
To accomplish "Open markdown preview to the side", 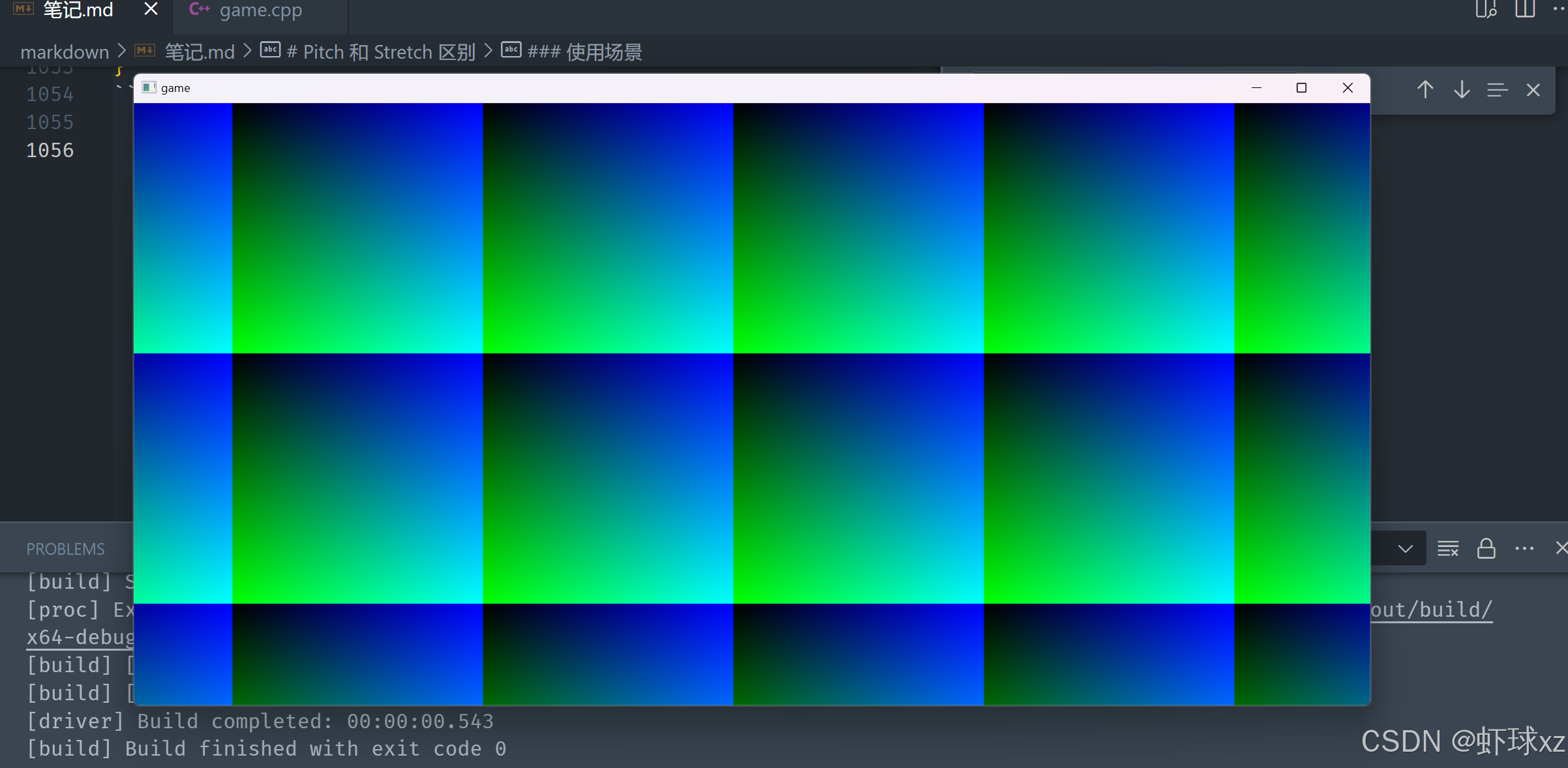I will coord(1486,9).
